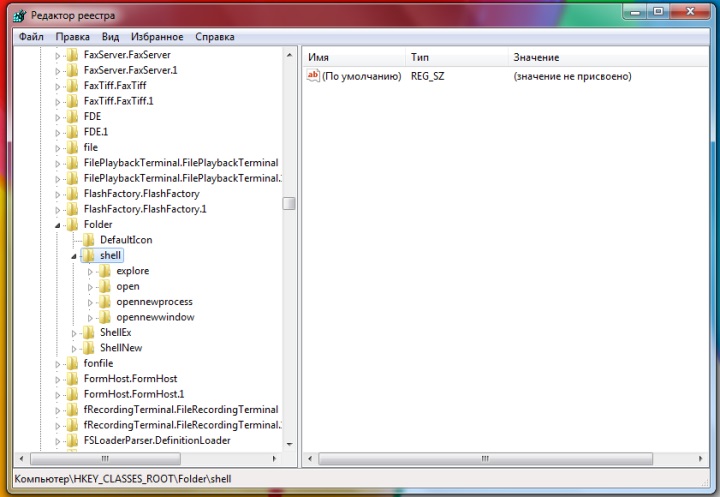The width and height of the screenshot is (720, 497).
Task: Click the FaxServer.FaxServer.1 folder icon
Action: point(73,70)
